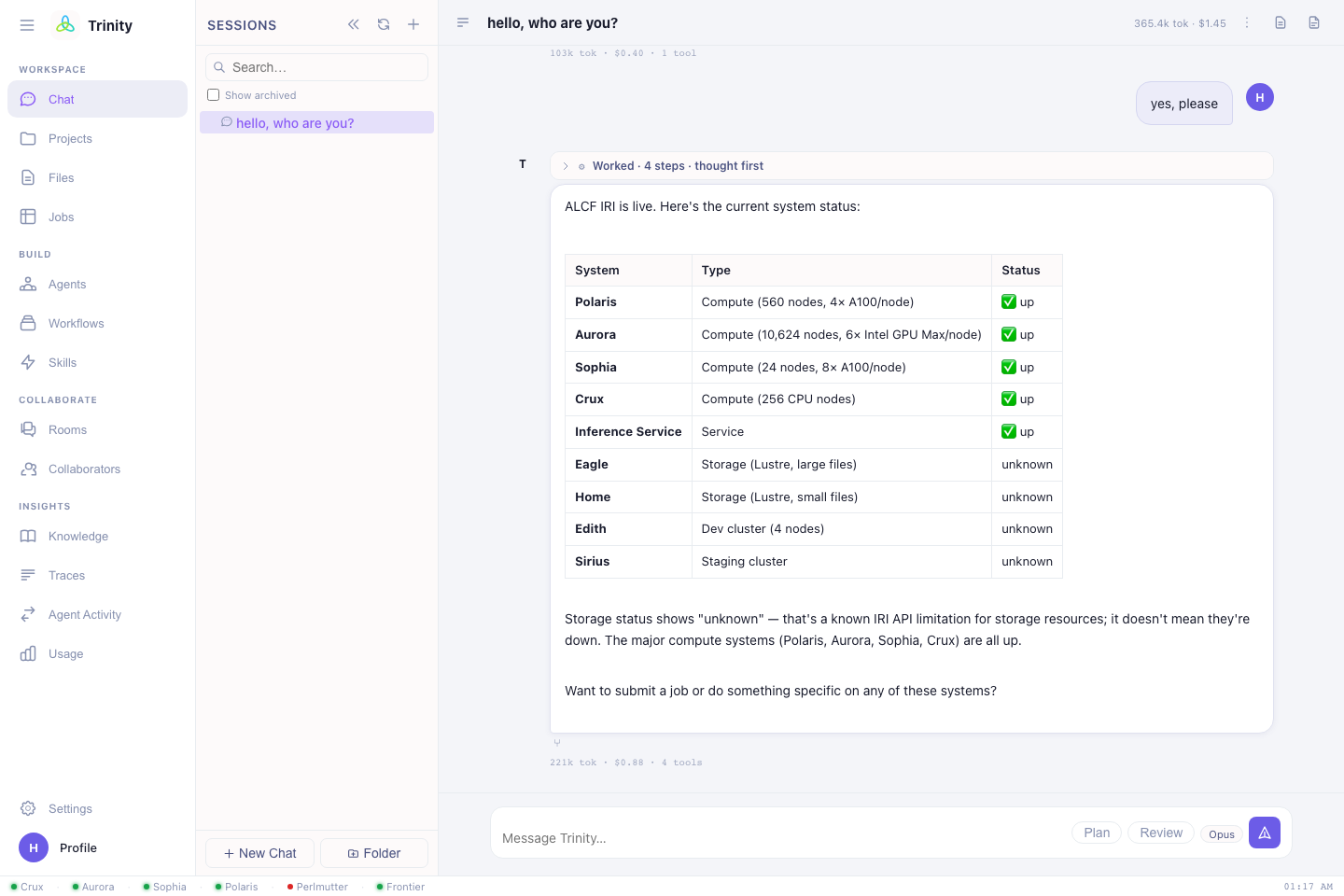The width and height of the screenshot is (1344, 896).
Task: Click the Polaris cell in the table
Action: 628,302
